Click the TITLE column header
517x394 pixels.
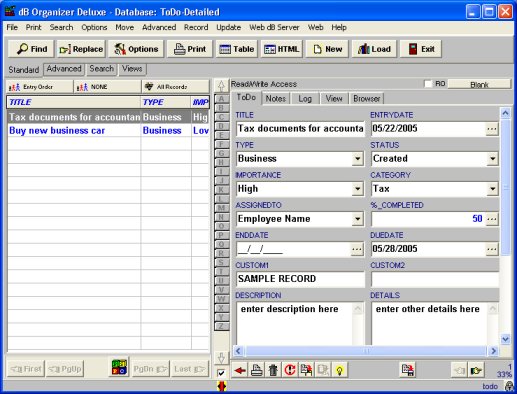pos(73,102)
